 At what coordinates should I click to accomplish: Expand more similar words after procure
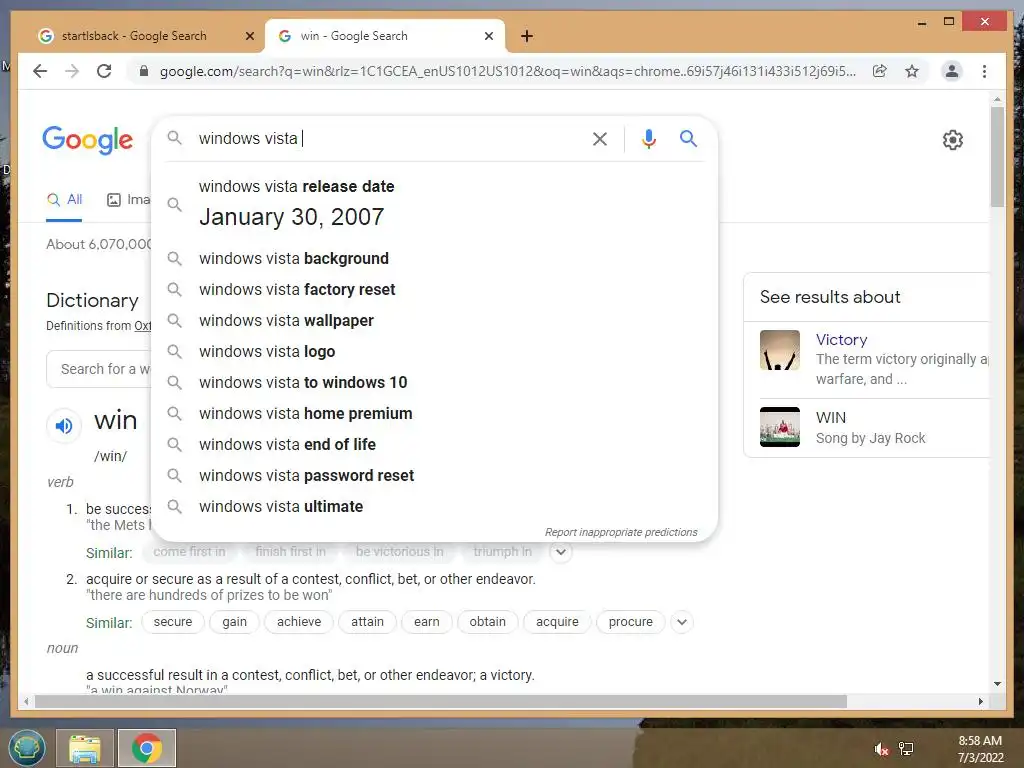pyautogui.click(x=682, y=622)
